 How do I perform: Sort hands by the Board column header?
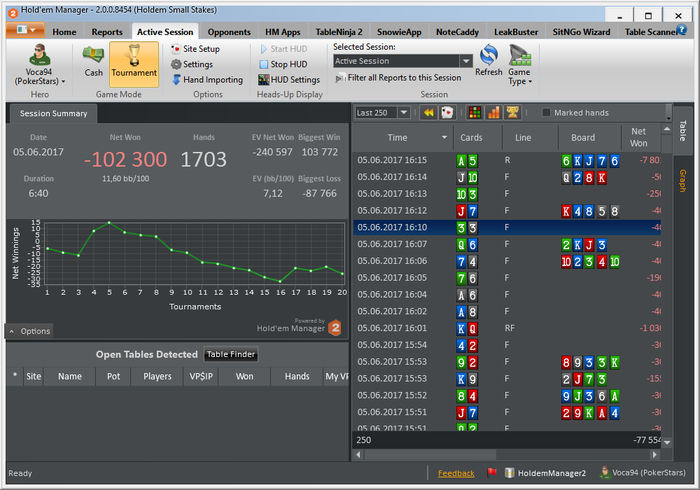coord(589,137)
